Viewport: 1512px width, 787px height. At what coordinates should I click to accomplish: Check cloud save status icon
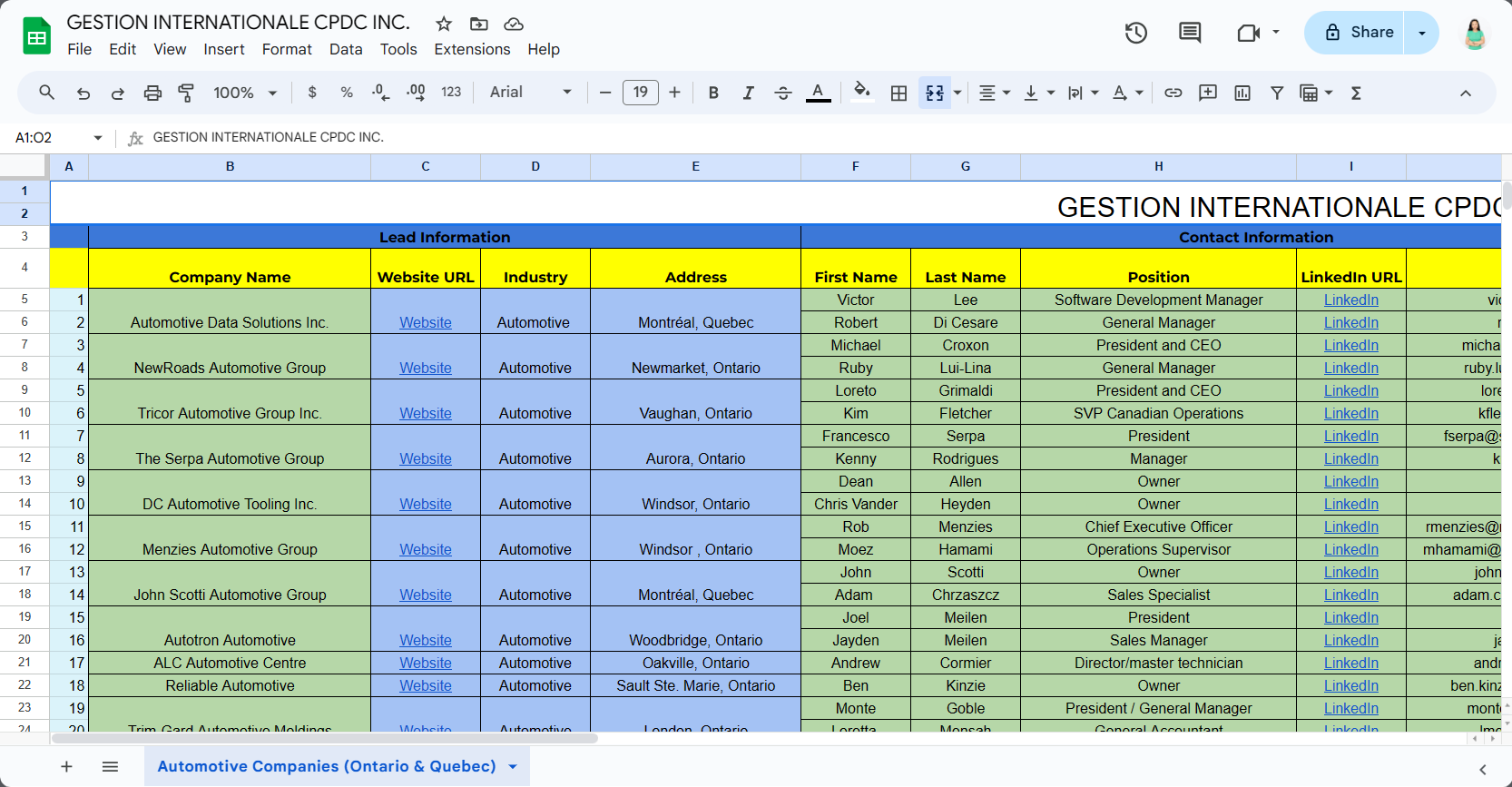pos(514,24)
